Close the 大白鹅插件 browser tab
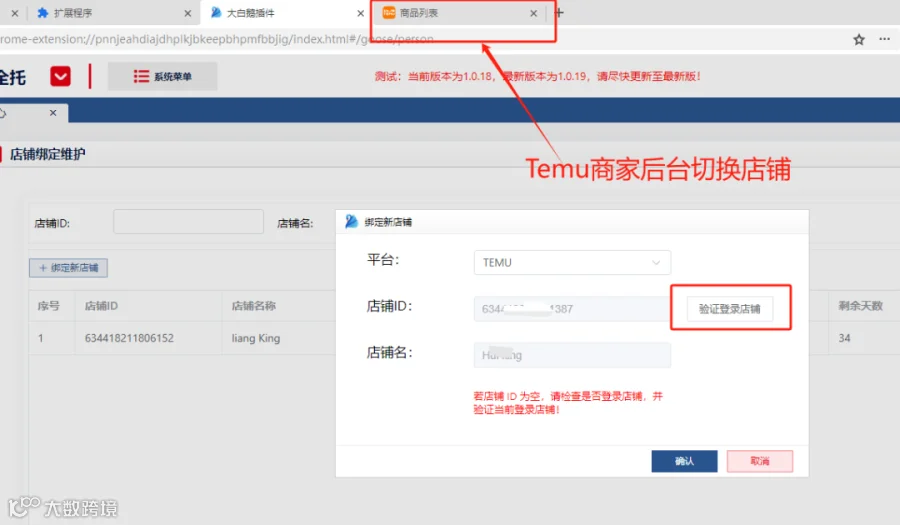This screenshot has height=525, width=900. tap(360, 13)
